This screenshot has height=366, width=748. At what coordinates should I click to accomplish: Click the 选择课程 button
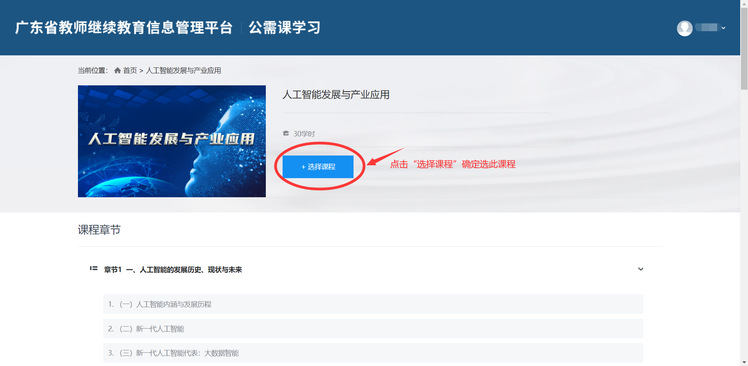[x=318, y=167]
